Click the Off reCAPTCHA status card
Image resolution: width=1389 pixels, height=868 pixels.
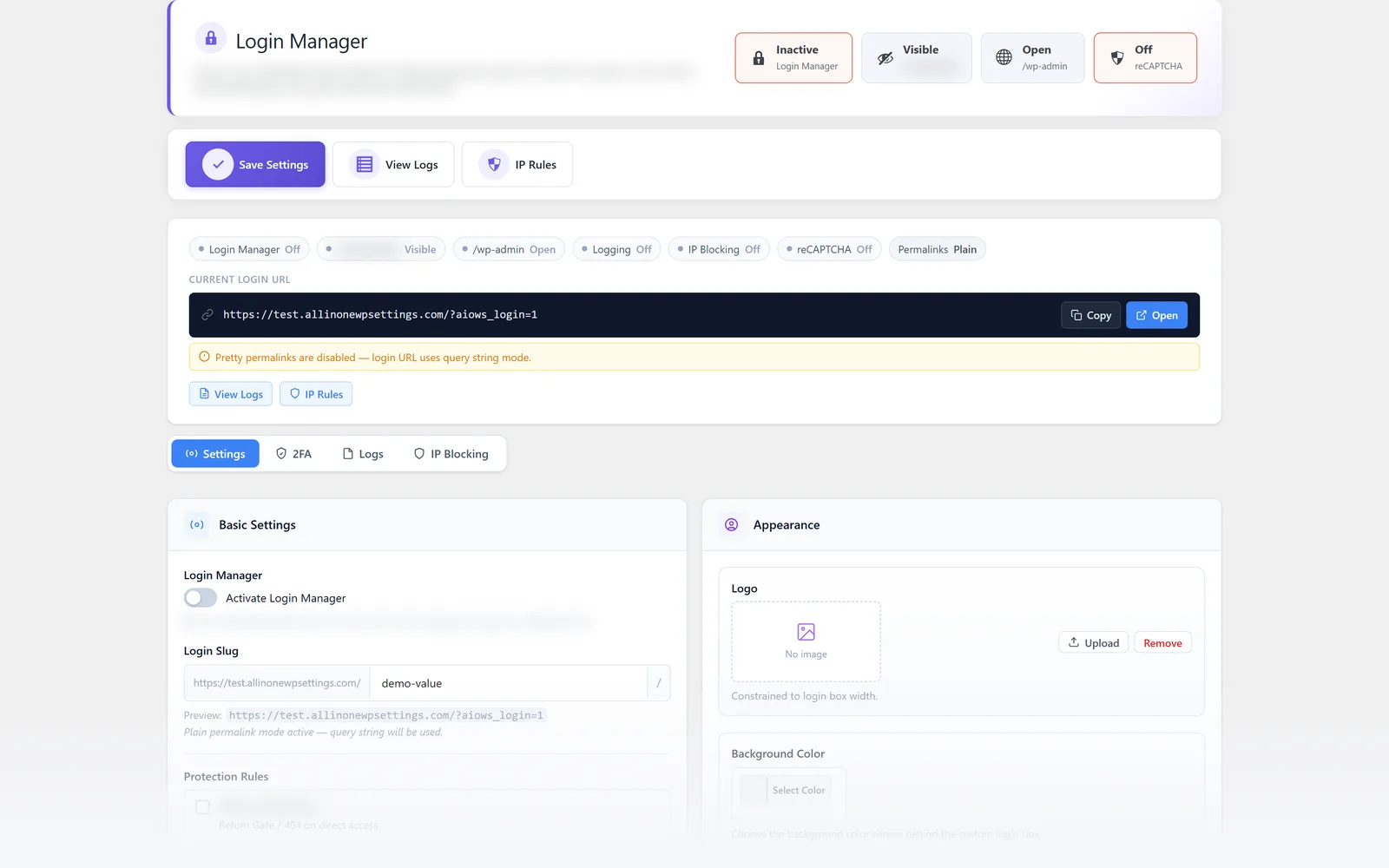[x=1145, y=58]
